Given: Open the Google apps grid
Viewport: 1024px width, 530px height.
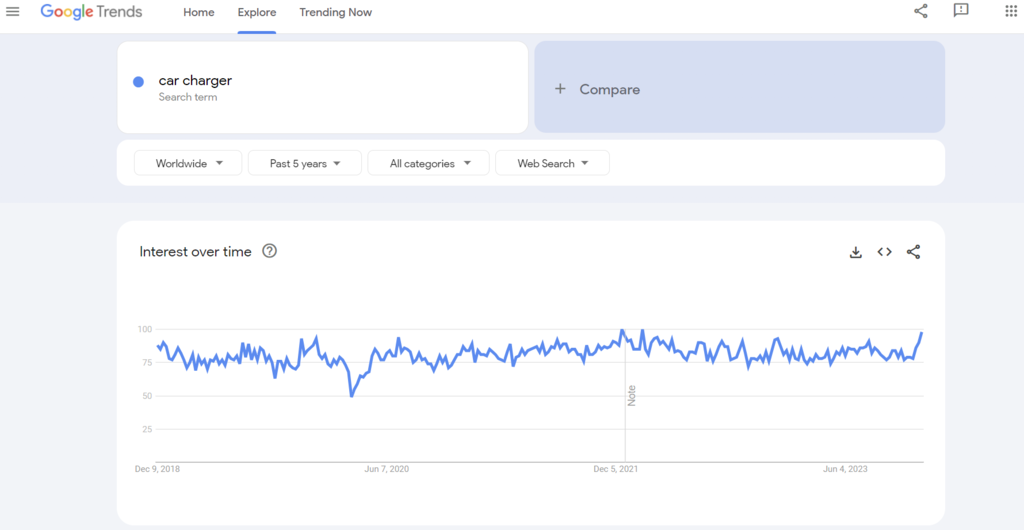Looking at the screenshot, I should point(1010,12).
